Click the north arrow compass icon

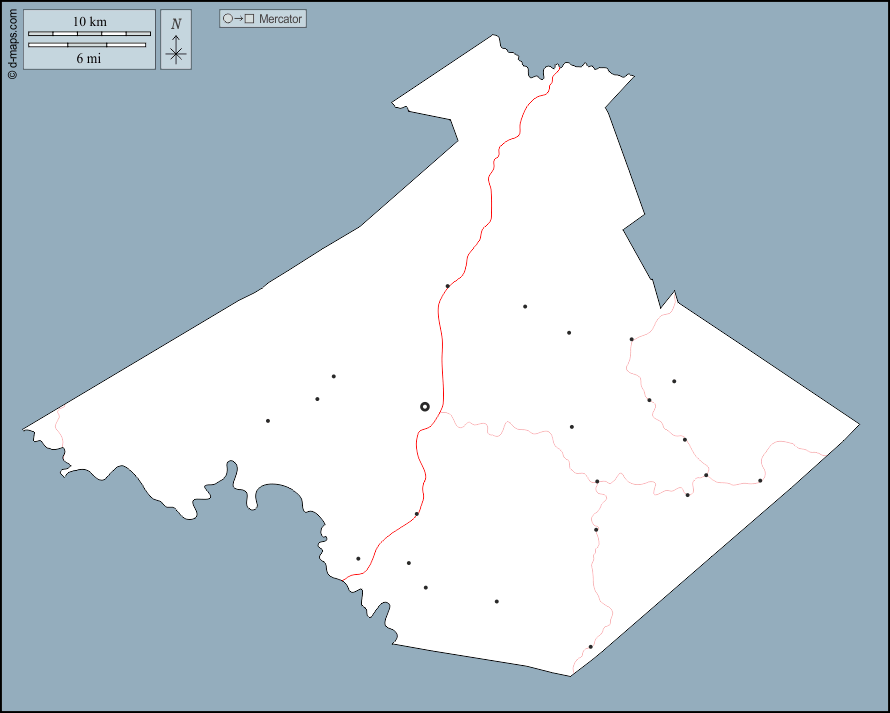[176, 50]
